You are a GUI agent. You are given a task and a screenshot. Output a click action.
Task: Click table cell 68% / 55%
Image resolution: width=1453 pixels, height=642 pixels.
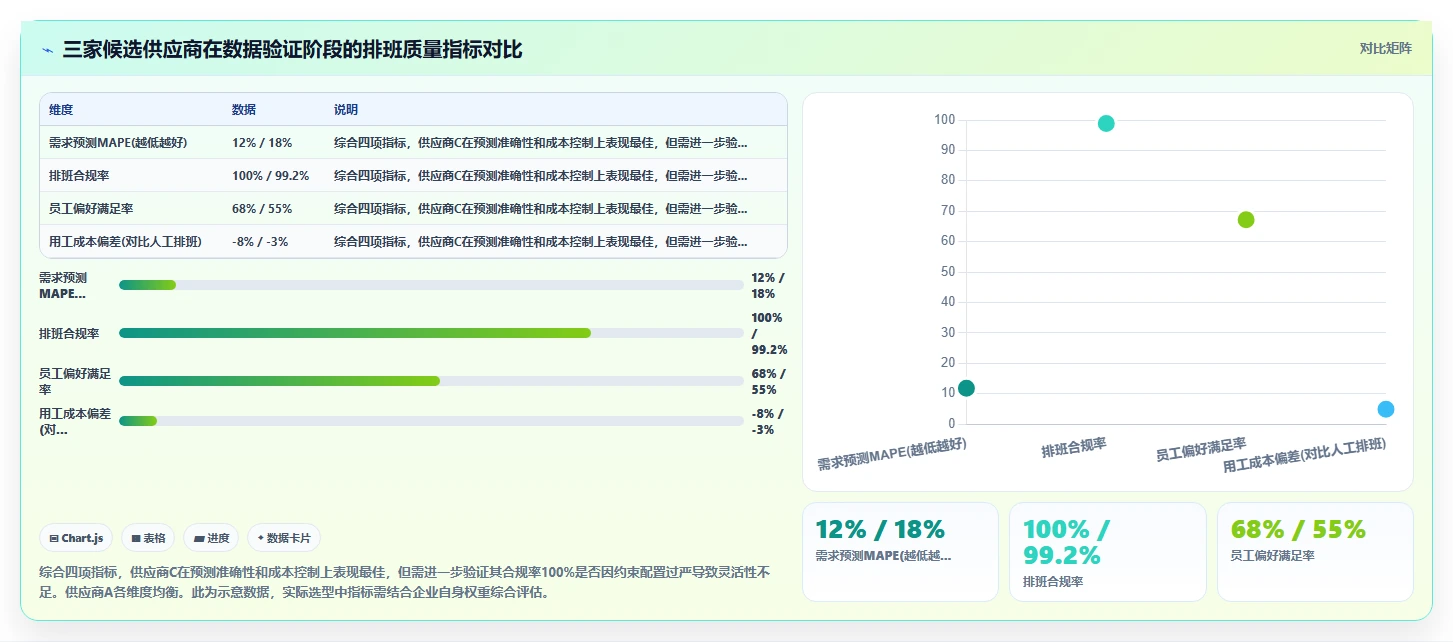tap(262, 208)
